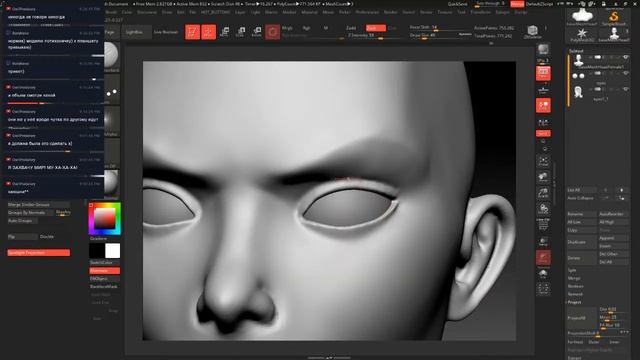
Task: Toggle Spotlight Projection
Action: click(x=38, y=253)
